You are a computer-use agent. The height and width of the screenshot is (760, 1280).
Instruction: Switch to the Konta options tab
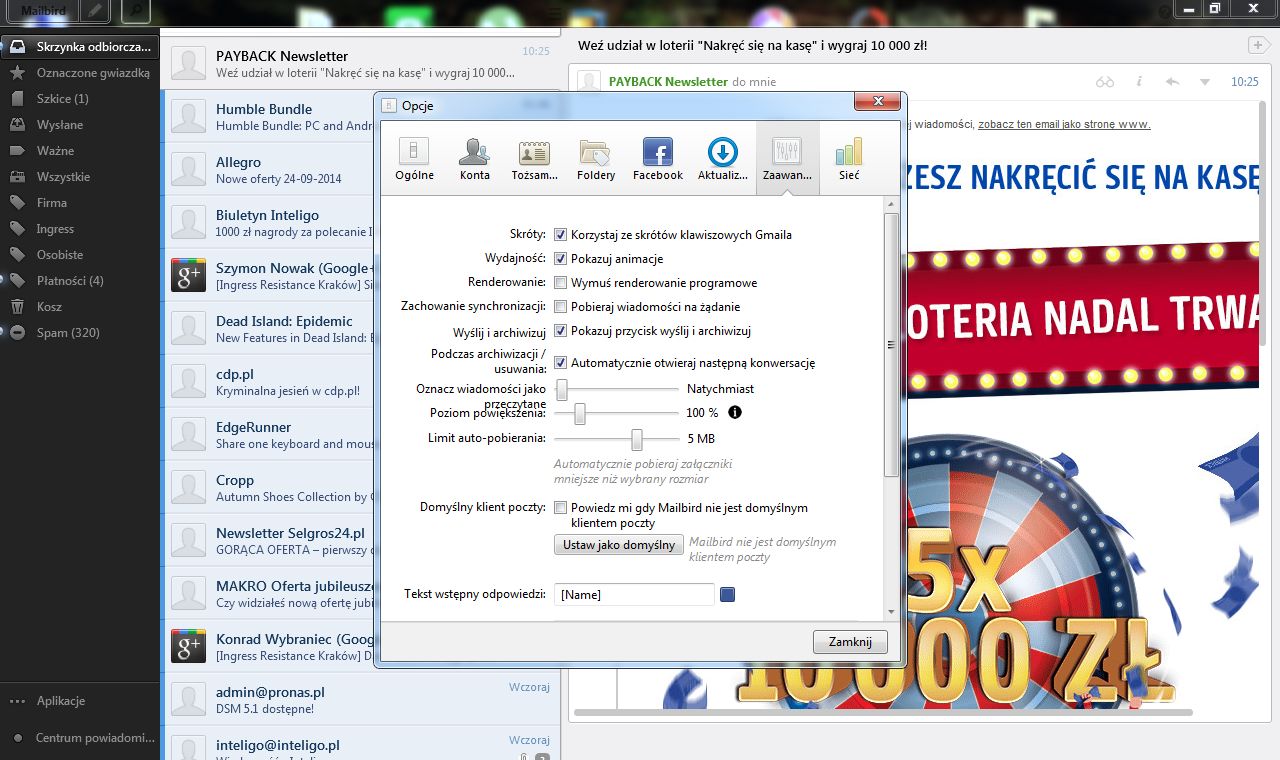click(x=475, y=159)
